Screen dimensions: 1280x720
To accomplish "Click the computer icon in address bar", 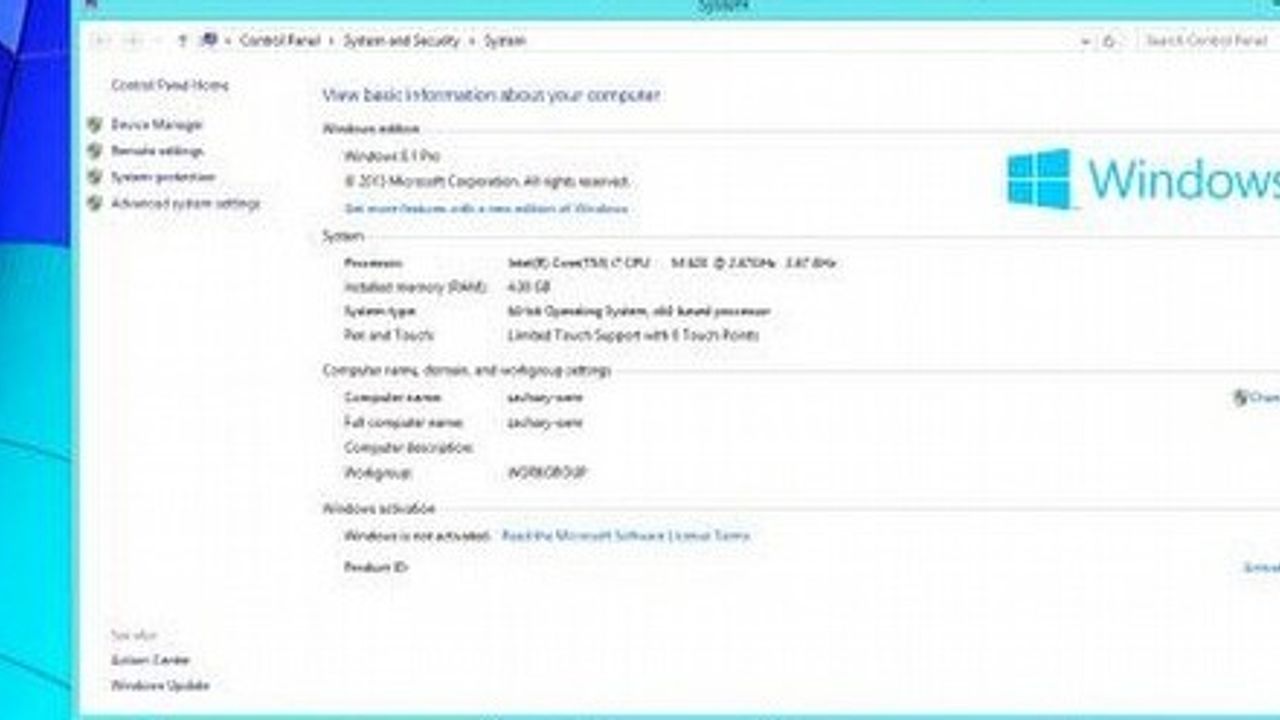I will (x=209, y=41).
